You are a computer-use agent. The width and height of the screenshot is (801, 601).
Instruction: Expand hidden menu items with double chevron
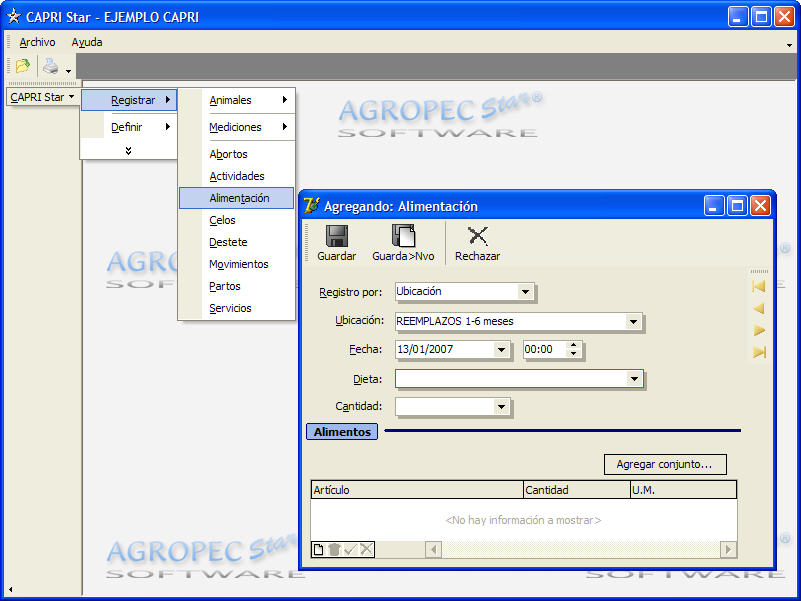[128, 150]
